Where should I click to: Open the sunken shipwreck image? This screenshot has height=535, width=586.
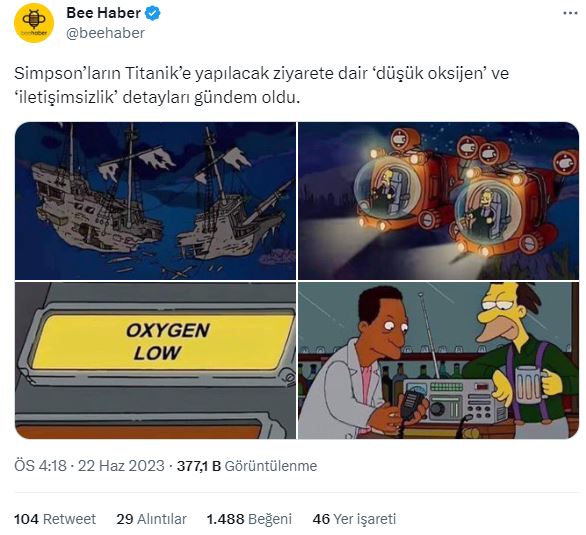point(155,201)
